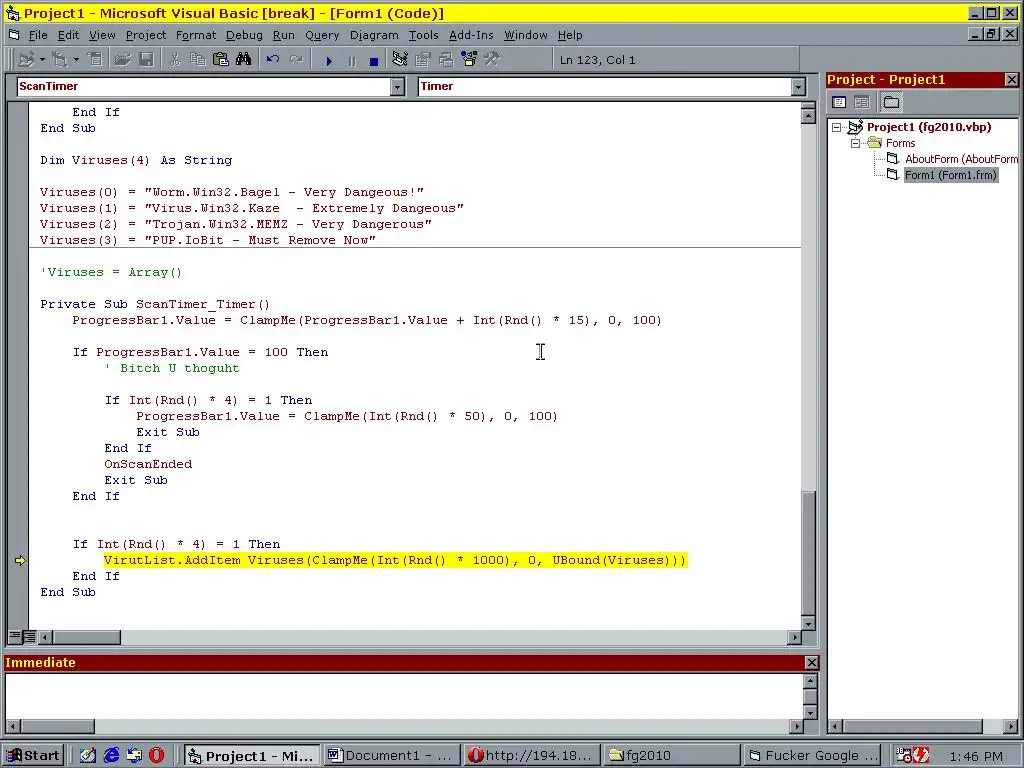Click View Object in the Project panel
This screenshot has height=768, width=1024.
(x=862, y=102)
